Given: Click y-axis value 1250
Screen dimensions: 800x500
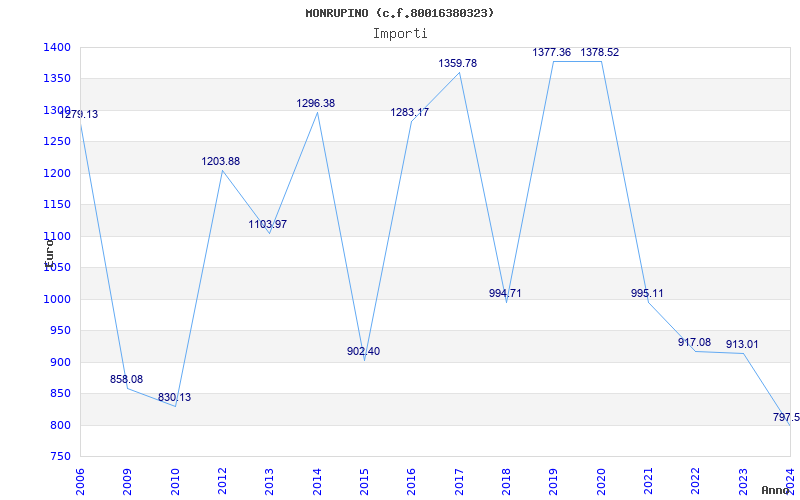Looking at the screenshot, I should 57,142.
